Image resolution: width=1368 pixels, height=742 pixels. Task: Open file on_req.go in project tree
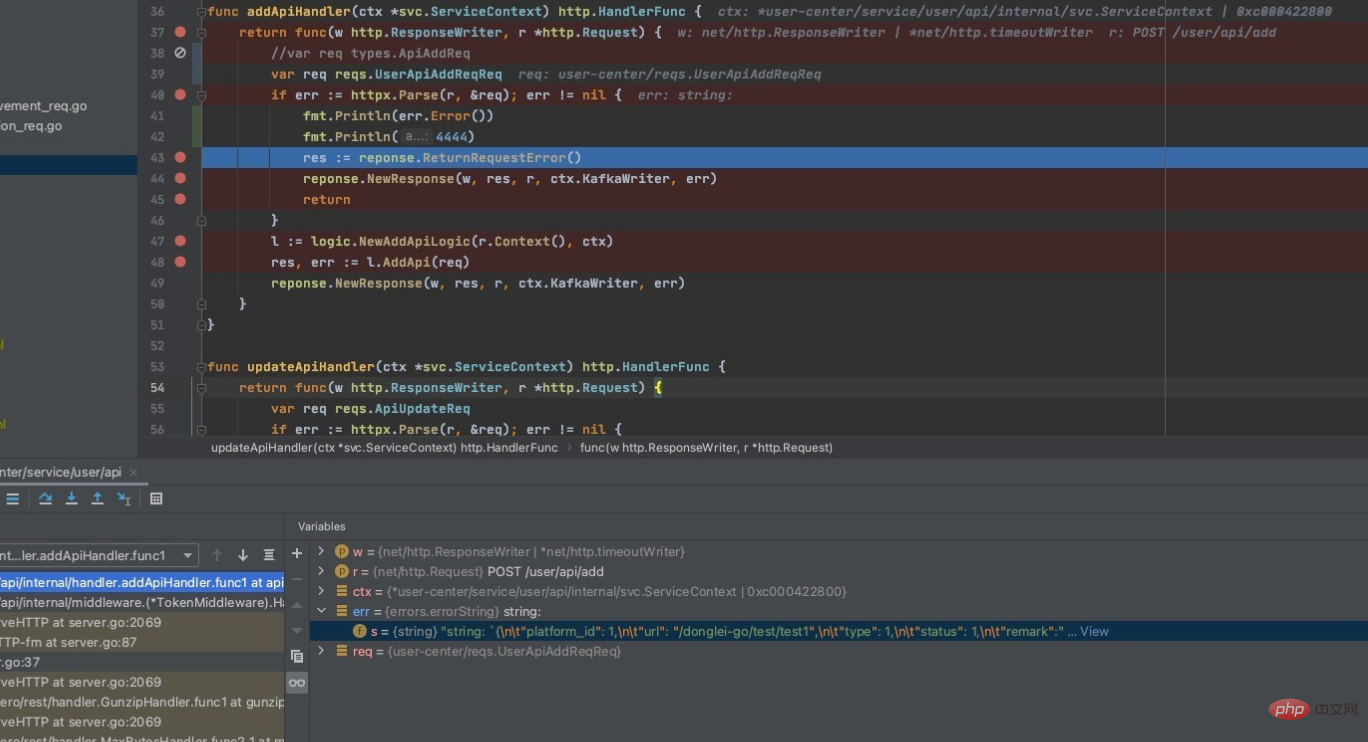point(32,126)
